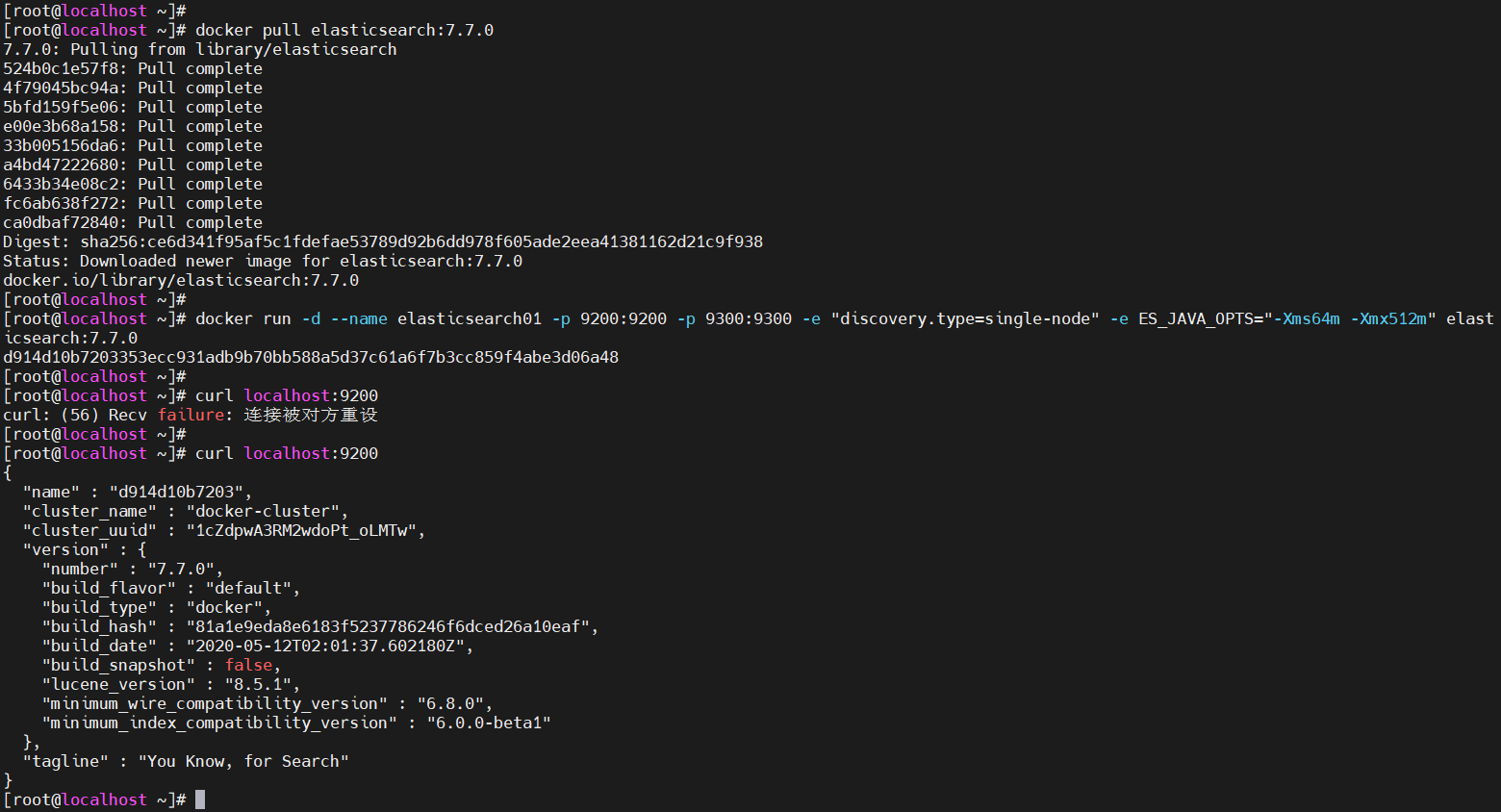Screen dimensions: 1501x812
Task: Click 'Status: Downloaded newer image' line
Action: click(x=263, y=261)
